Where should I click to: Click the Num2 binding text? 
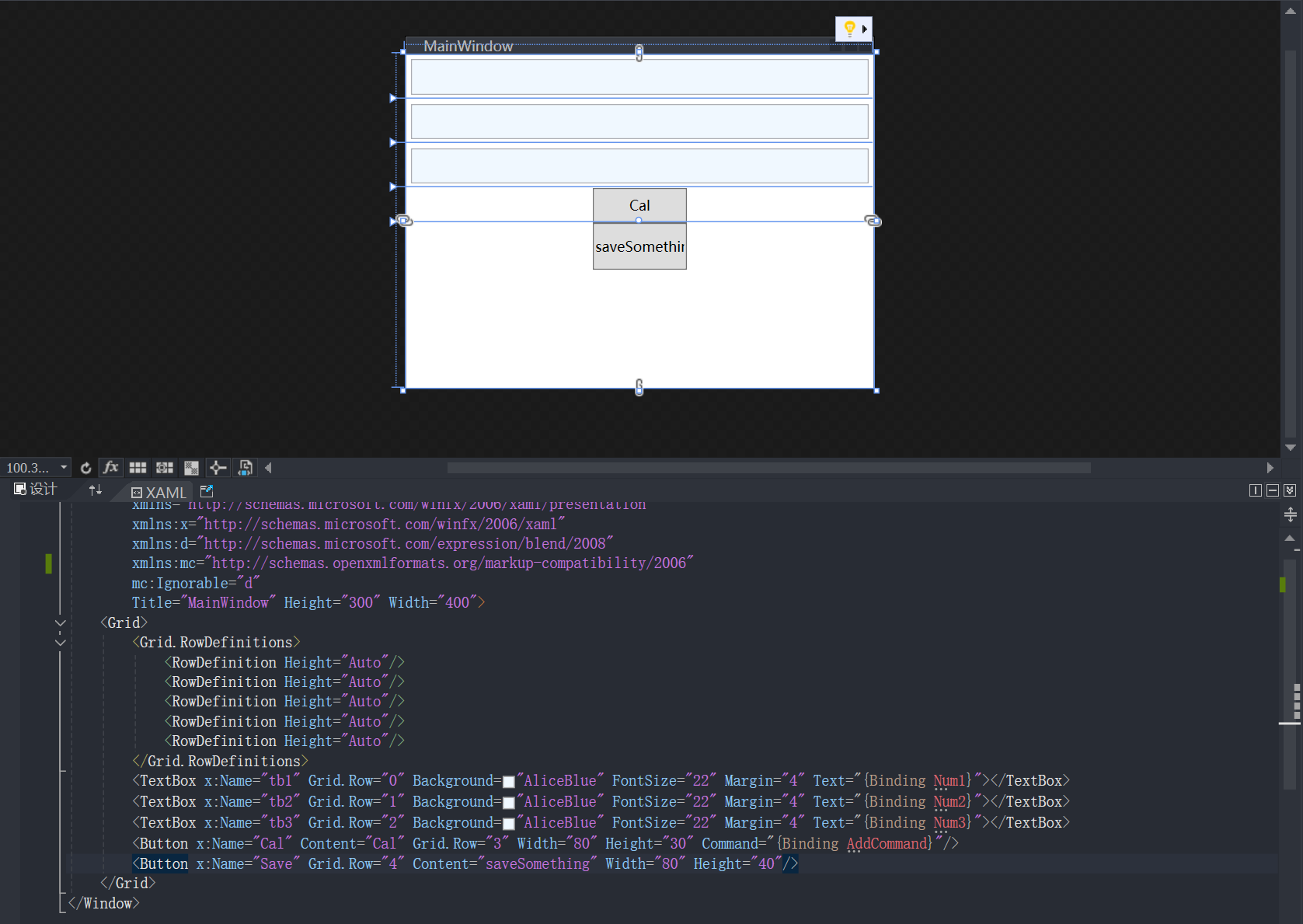(x=949, y=802)
